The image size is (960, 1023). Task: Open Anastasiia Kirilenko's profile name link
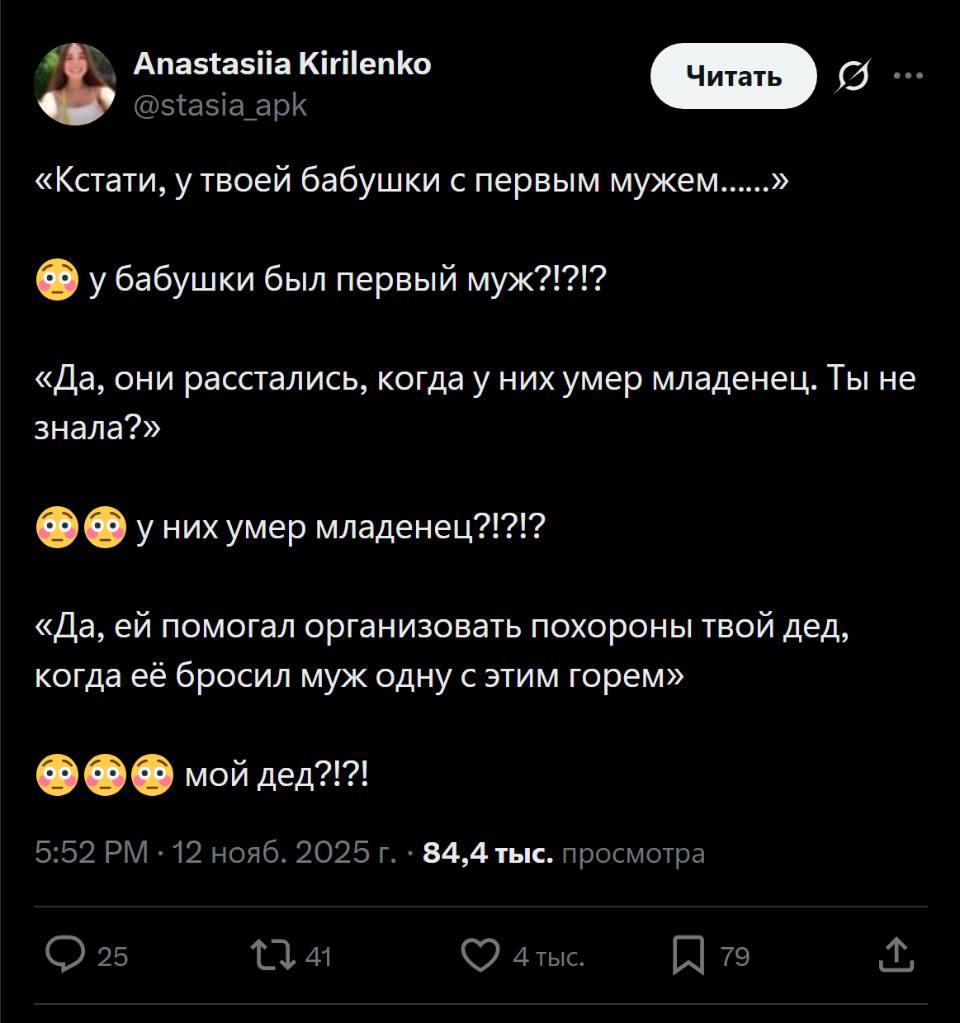[x=283, y=63]
